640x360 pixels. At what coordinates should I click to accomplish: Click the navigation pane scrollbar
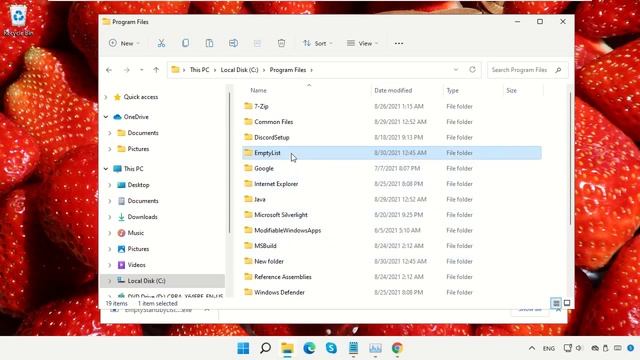(229, 163)
